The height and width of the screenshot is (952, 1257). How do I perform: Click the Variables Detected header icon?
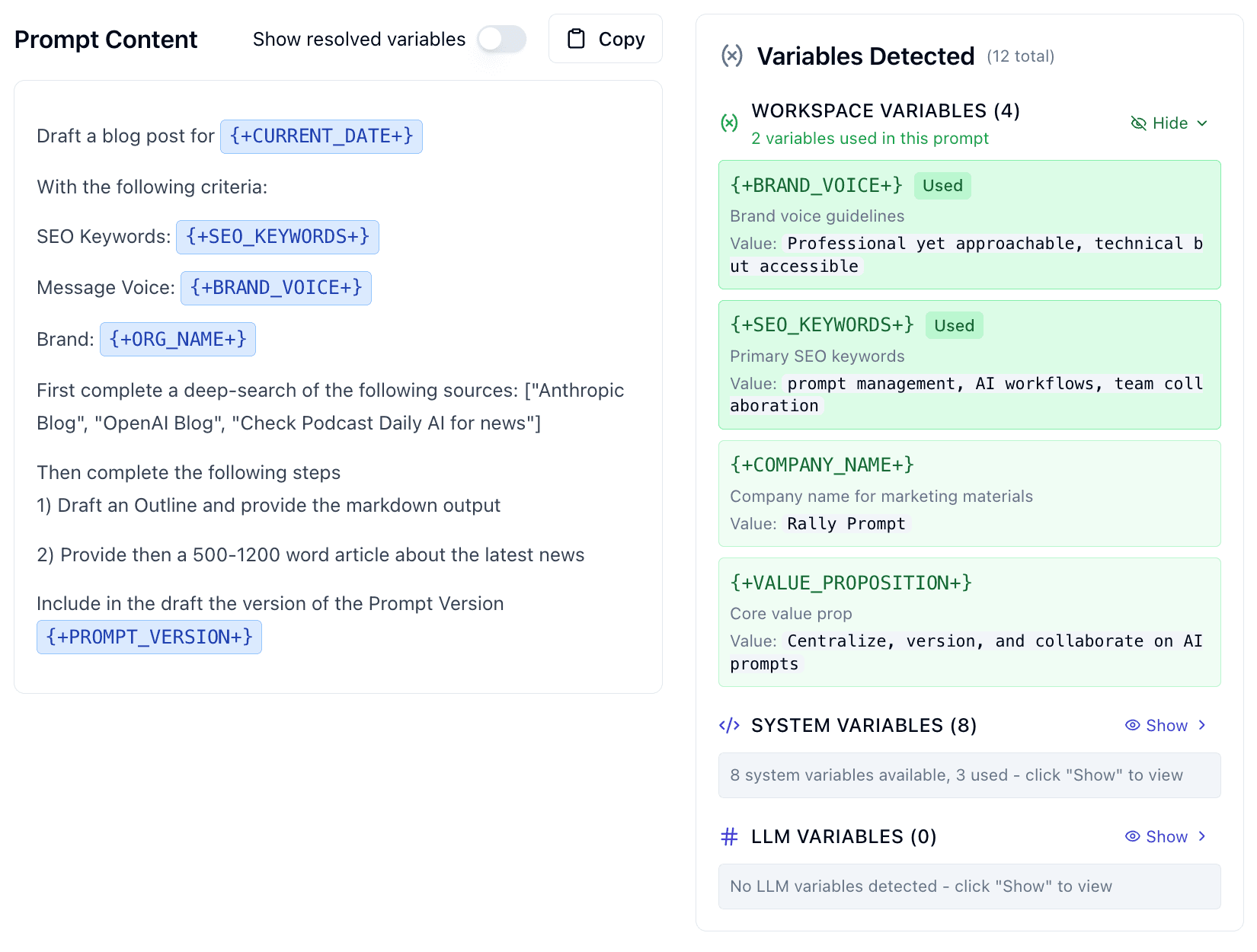point(731,56)
